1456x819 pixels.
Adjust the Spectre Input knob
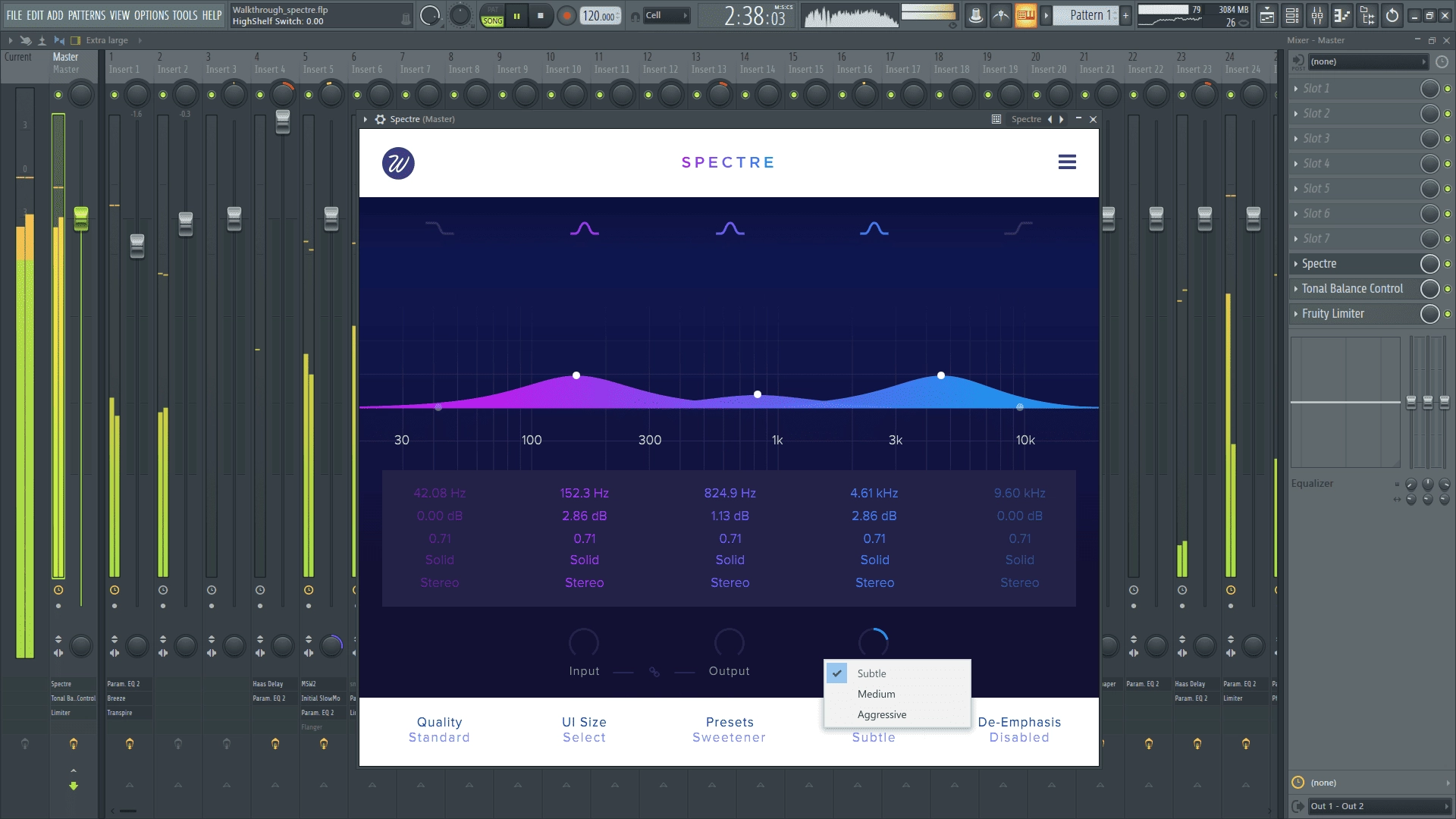click(x=584, y=643)
